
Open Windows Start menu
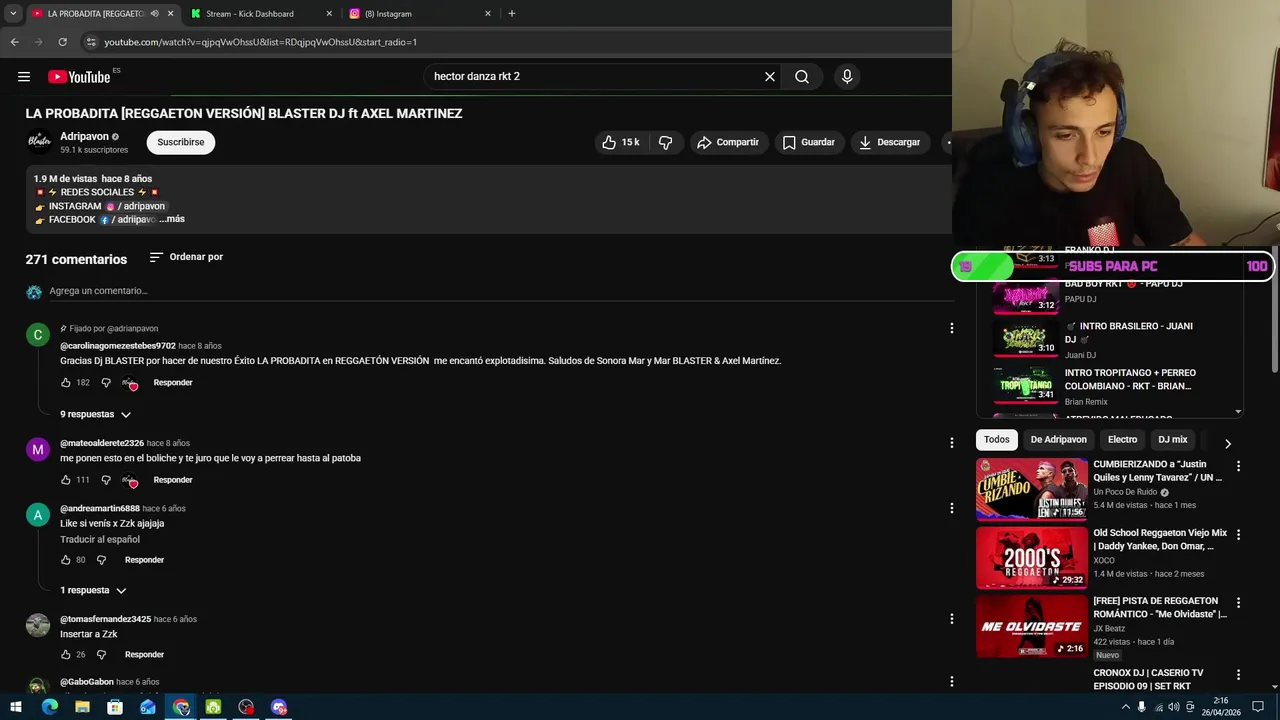[16, 707]
